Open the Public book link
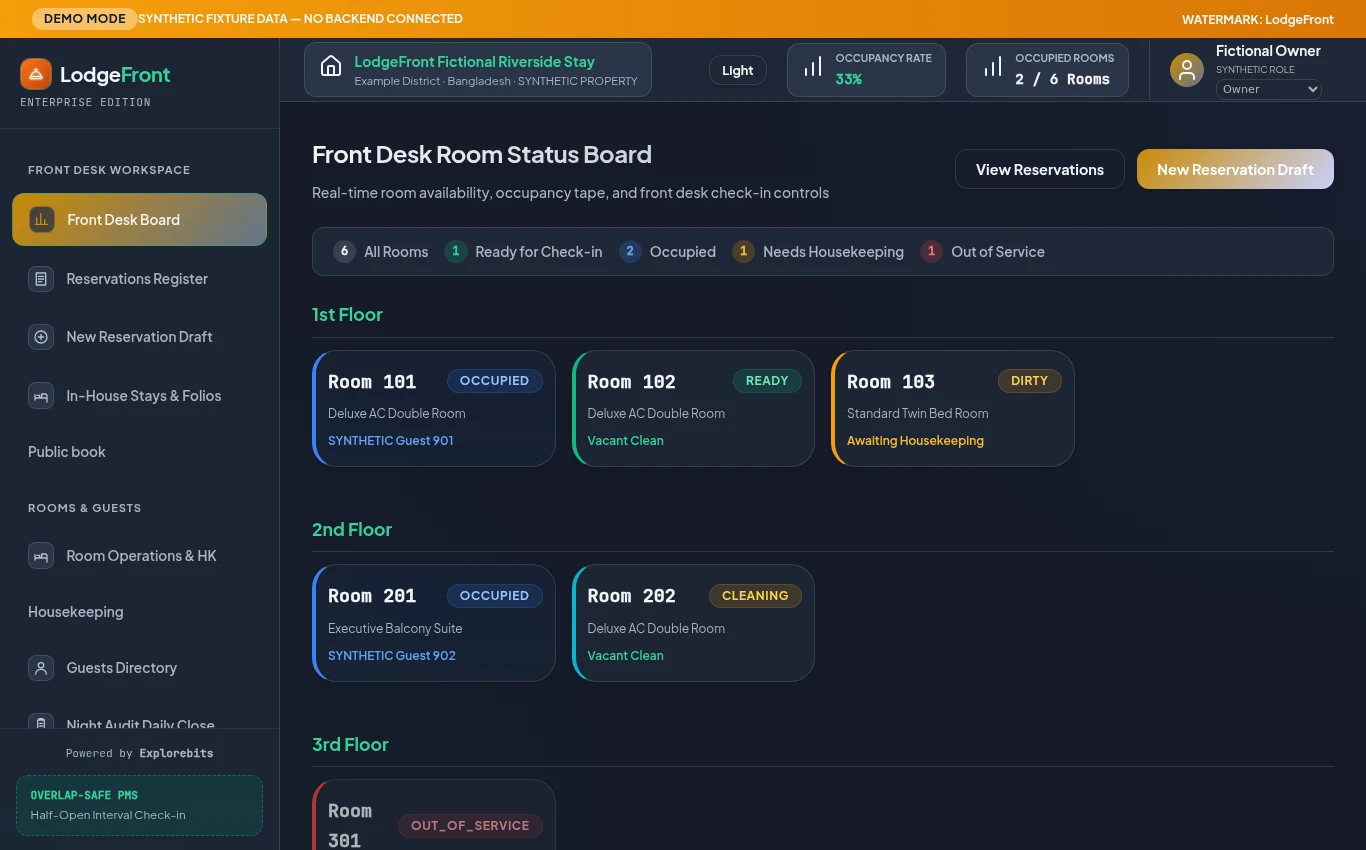 67,452
